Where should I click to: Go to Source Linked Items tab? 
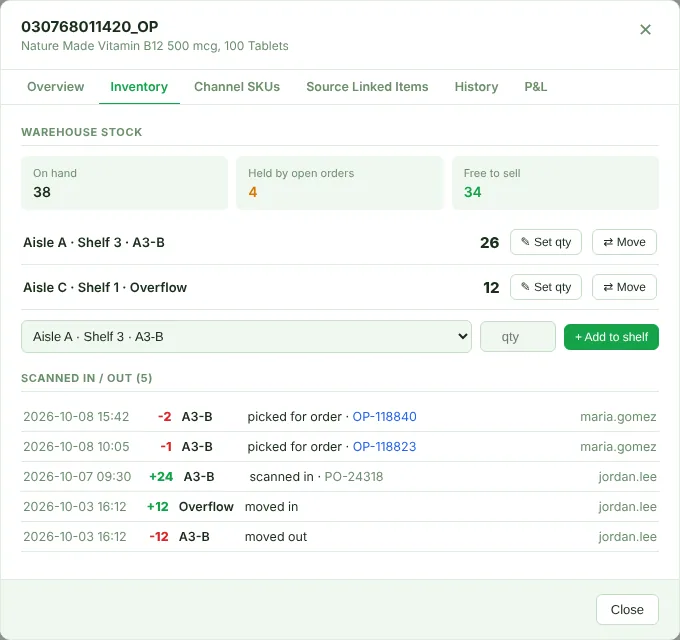[x=367, y=87]
